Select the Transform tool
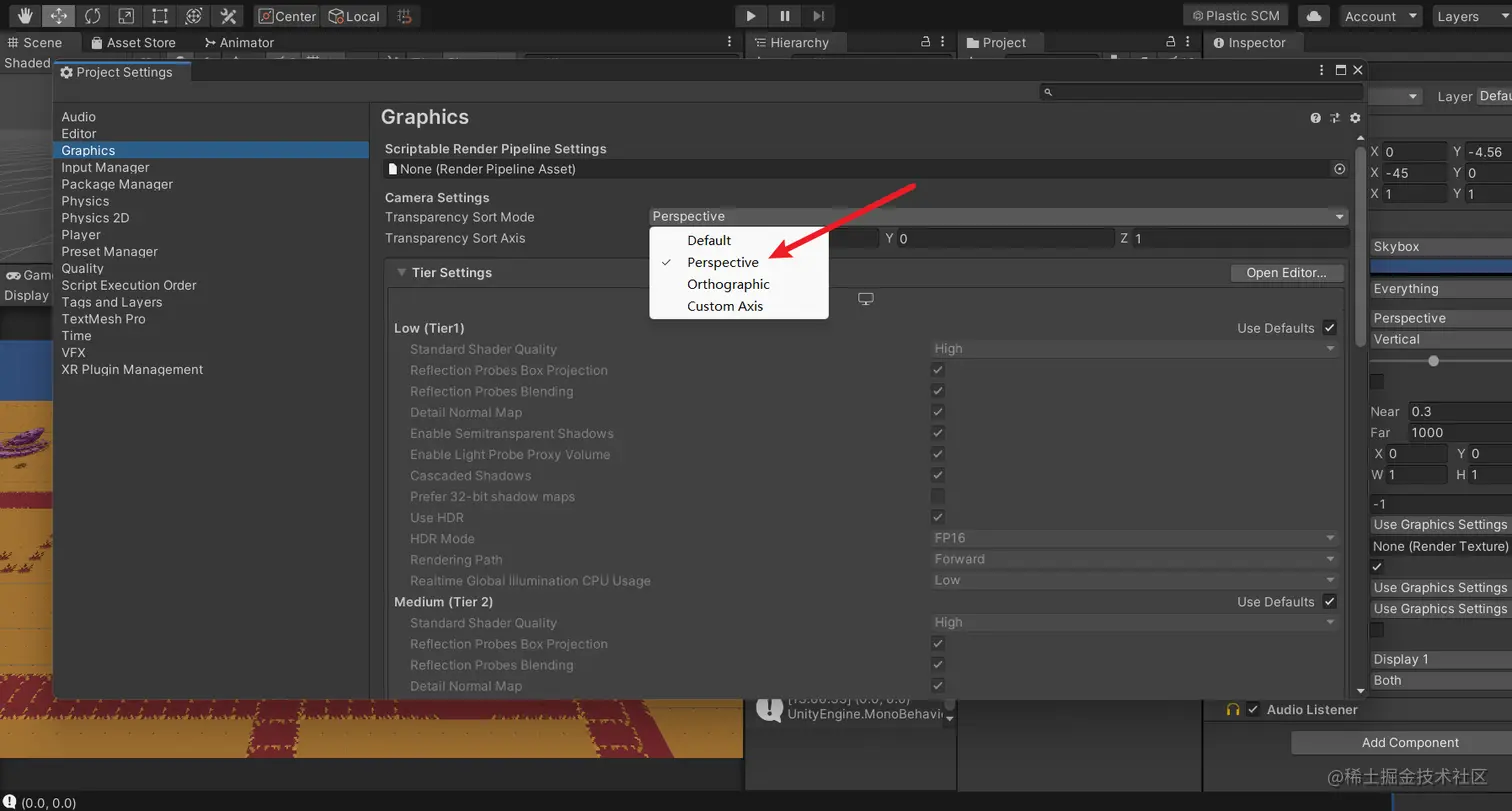This screenshot has height=811, width=1512. (x=194, y=16)
